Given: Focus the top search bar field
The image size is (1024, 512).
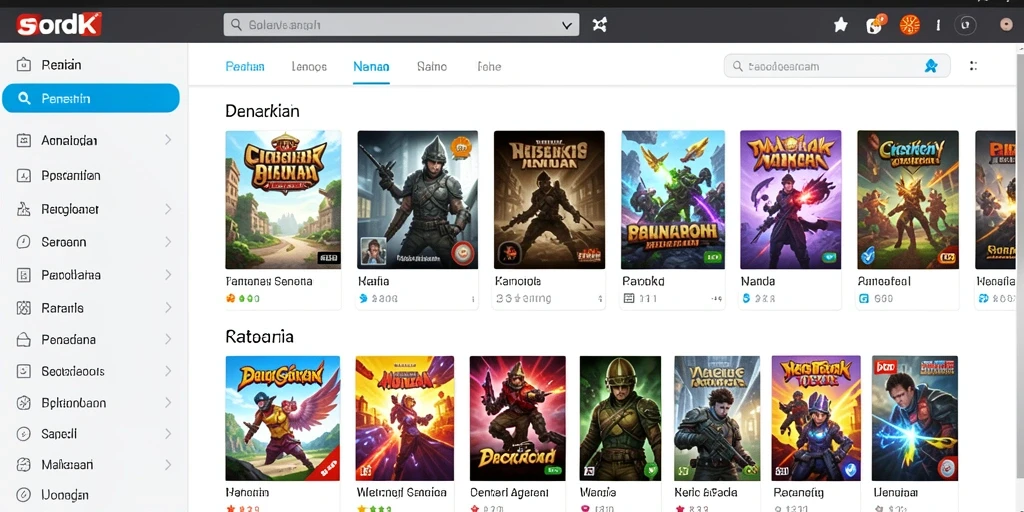Looking at the screenshot, I should point(401,25).
